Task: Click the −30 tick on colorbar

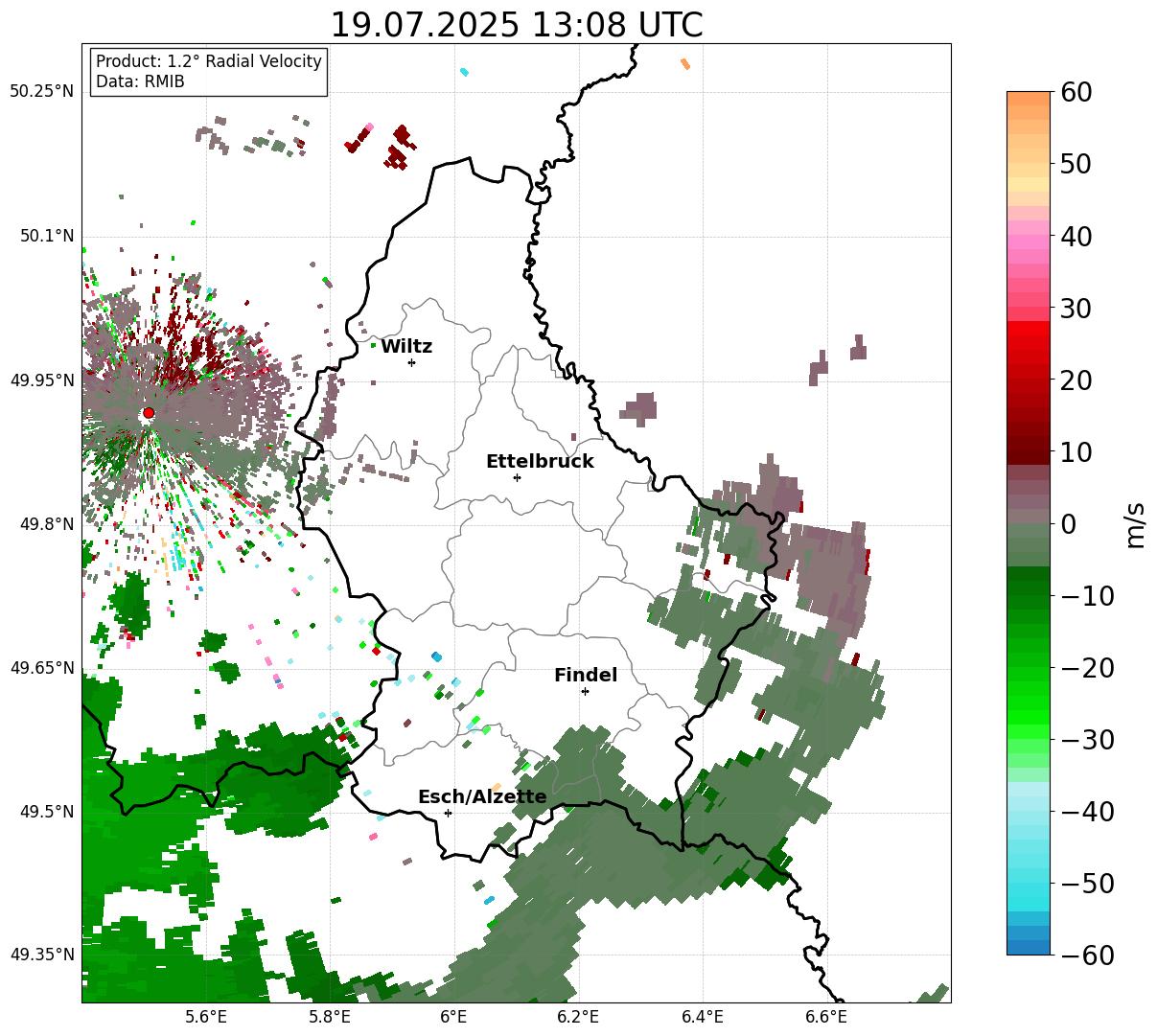Action: point(1087,739)
